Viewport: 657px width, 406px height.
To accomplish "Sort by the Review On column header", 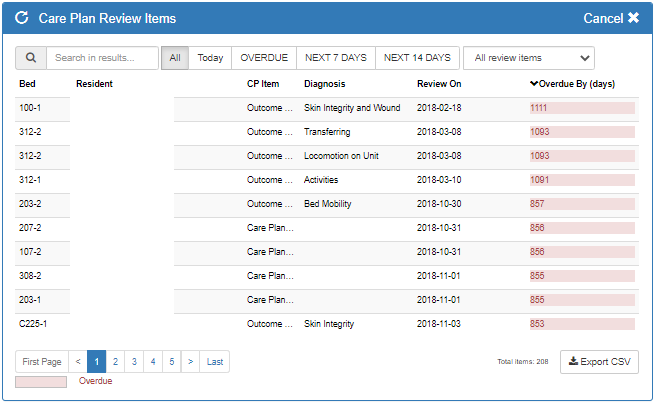I will pyautogui.click(x=439, y=84).
